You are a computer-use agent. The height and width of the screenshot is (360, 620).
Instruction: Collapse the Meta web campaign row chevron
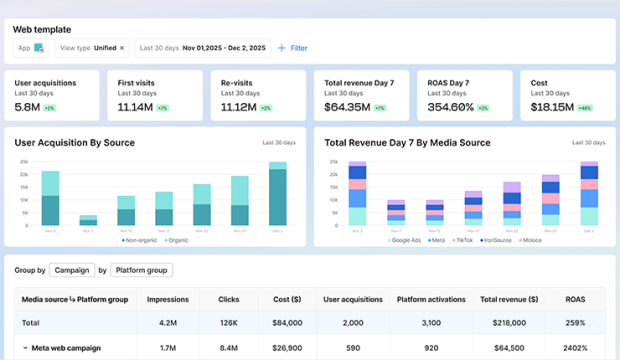[x=25, y=348]
